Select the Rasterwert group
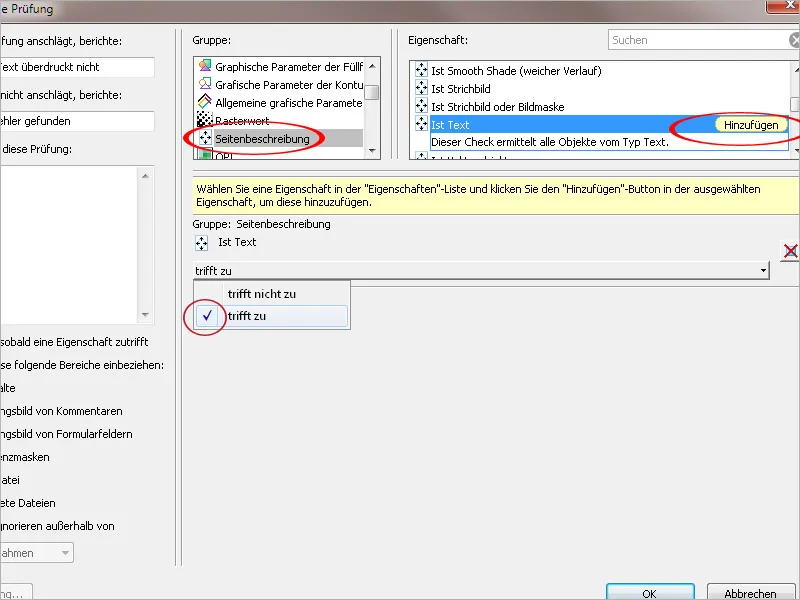This screenshot has height=600, width=800. coord(280,120)
